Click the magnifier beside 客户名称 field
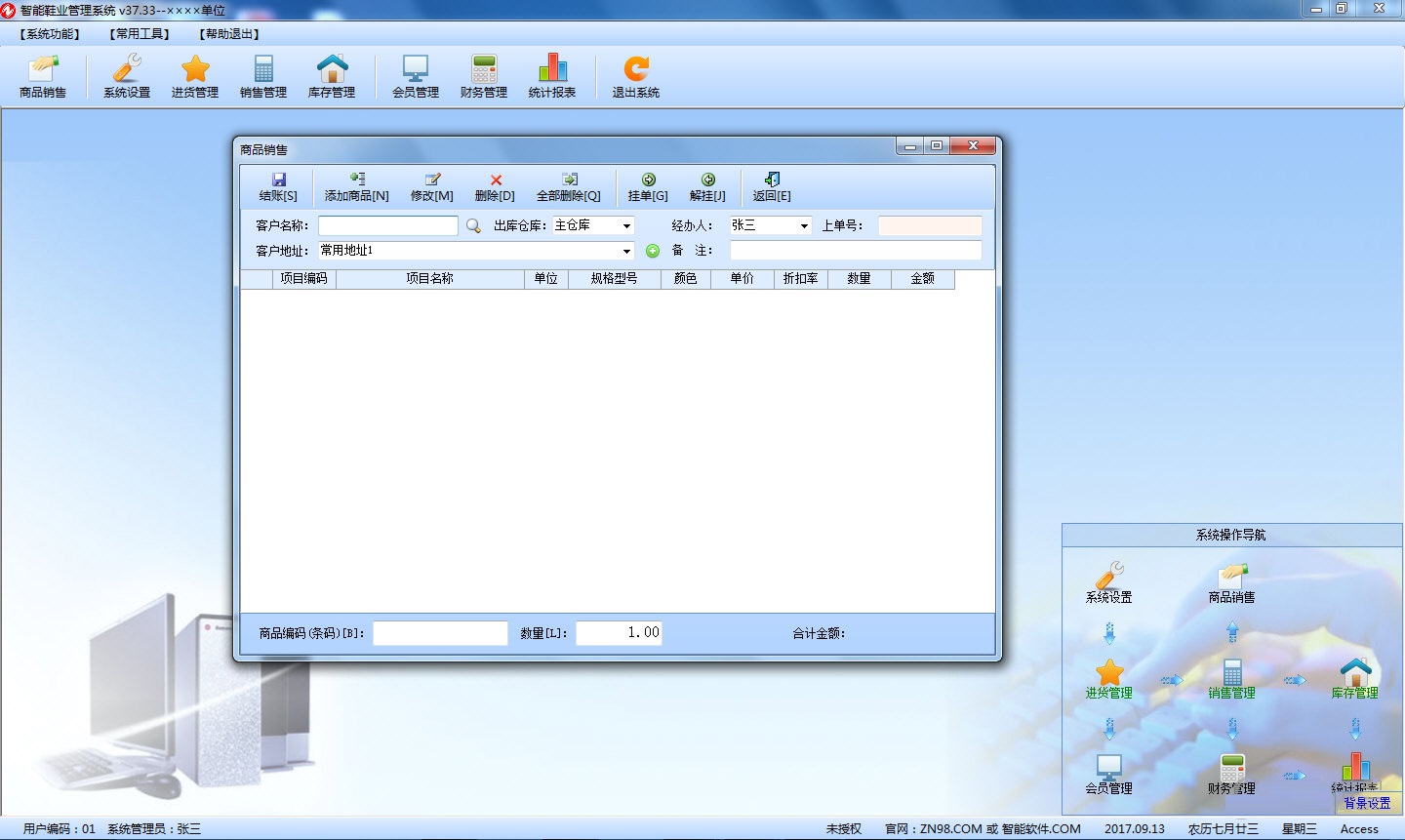 (x=473, y=226)
